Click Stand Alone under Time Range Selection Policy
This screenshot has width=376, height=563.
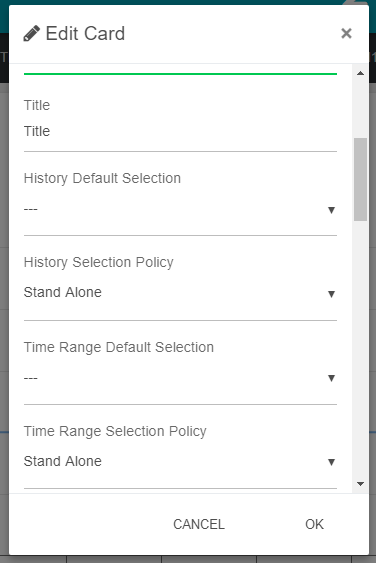point(62,461)
